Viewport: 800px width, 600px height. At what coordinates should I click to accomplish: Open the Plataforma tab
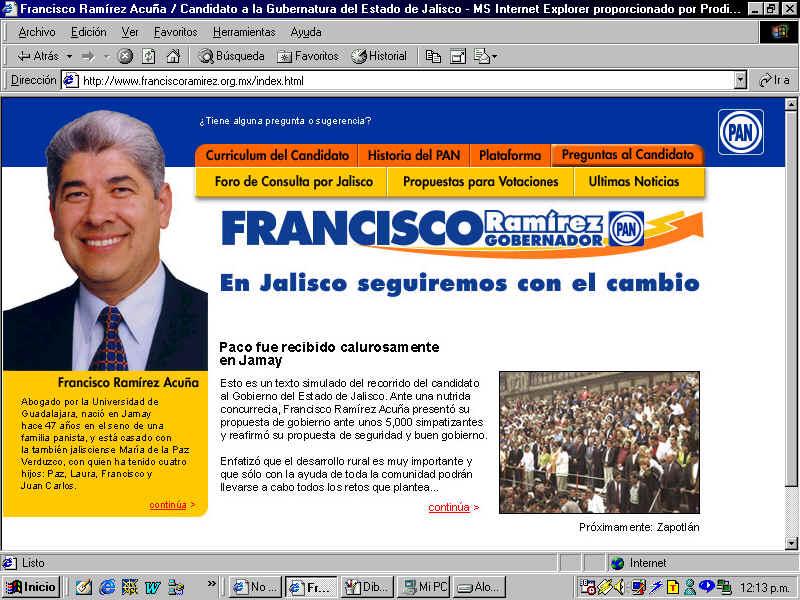coord(510,155)
